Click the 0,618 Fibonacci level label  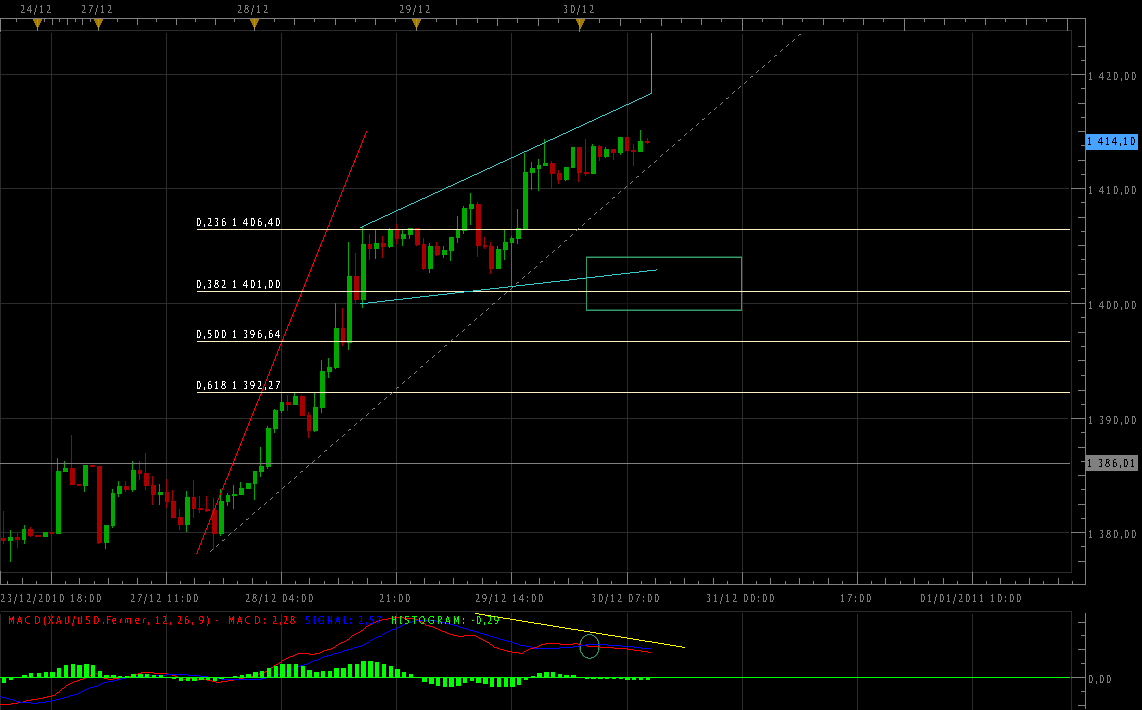pos(238,385)
